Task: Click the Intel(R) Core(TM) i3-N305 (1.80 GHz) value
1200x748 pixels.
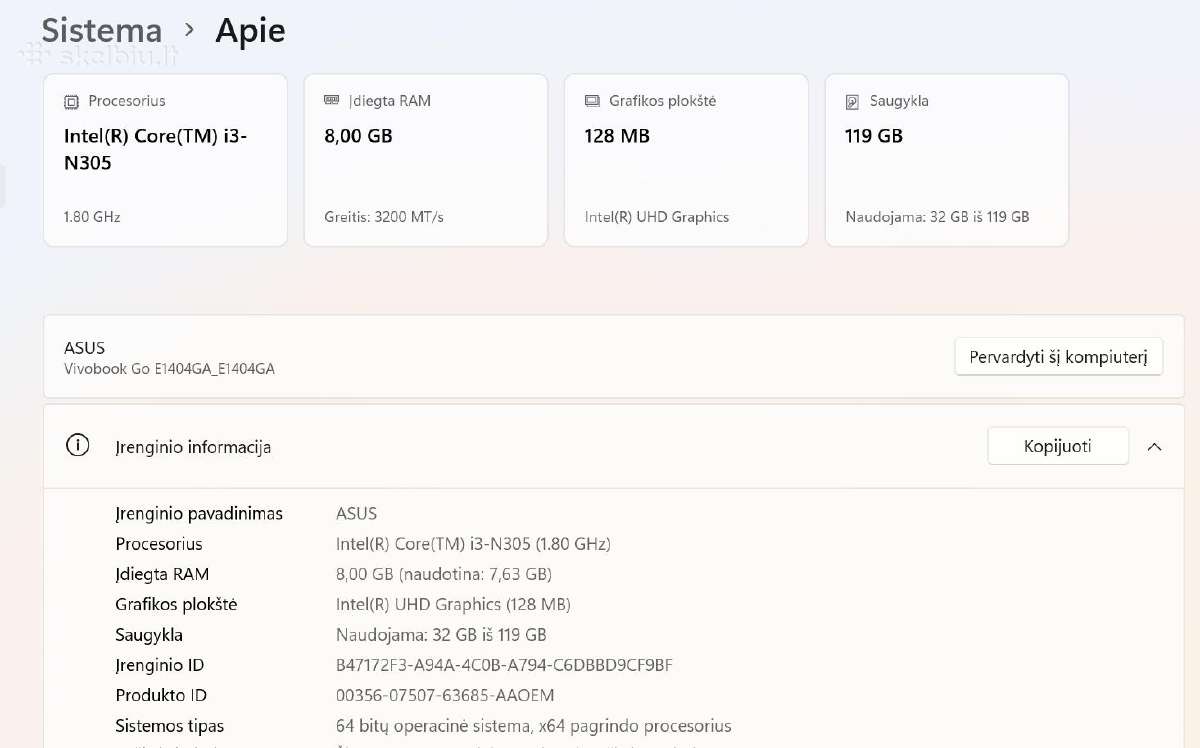Action: 473,544
